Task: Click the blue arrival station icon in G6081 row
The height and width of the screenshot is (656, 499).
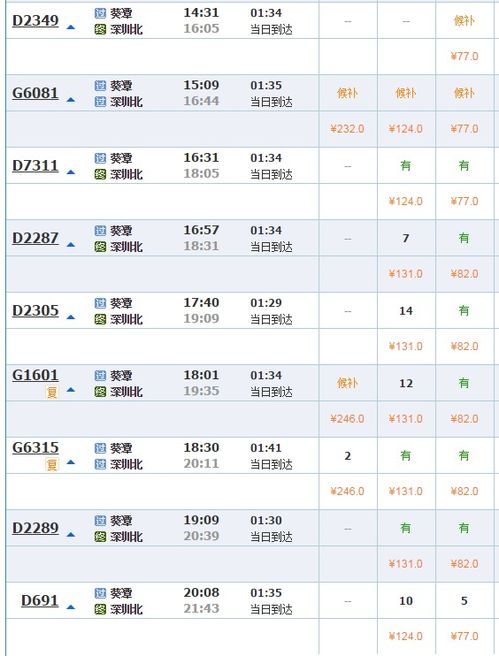Action: click(x=100, y=102)
